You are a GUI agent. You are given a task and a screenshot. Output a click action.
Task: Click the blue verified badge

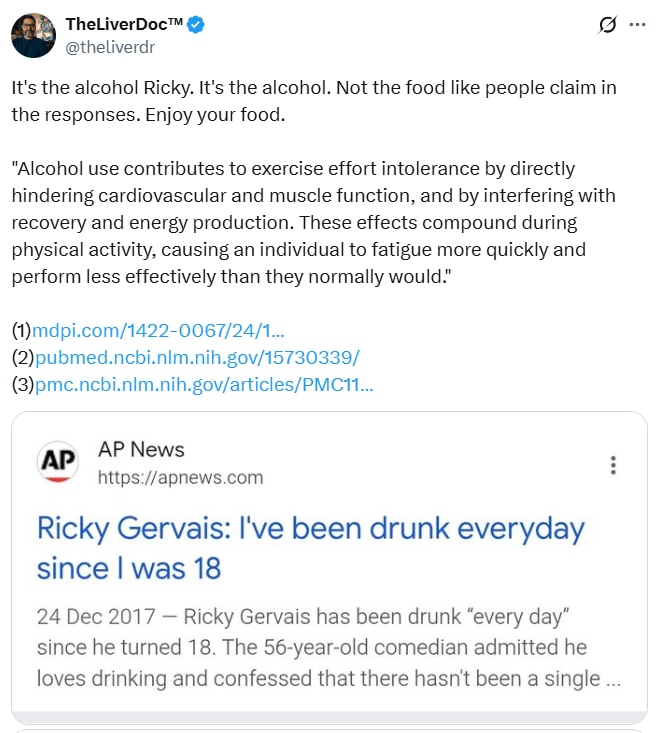(197, 25)
